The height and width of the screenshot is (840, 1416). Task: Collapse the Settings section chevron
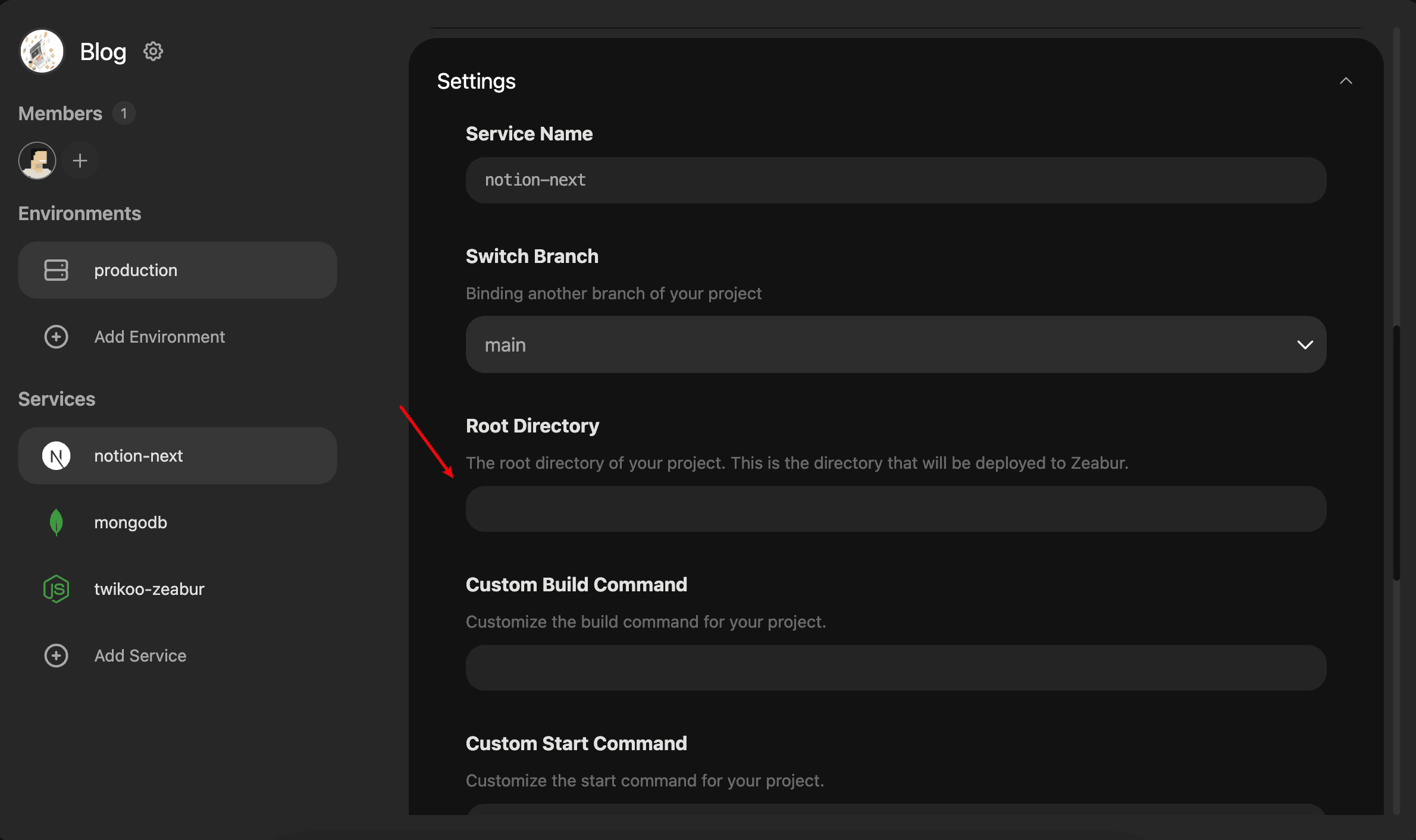[x=1346, y=81]
